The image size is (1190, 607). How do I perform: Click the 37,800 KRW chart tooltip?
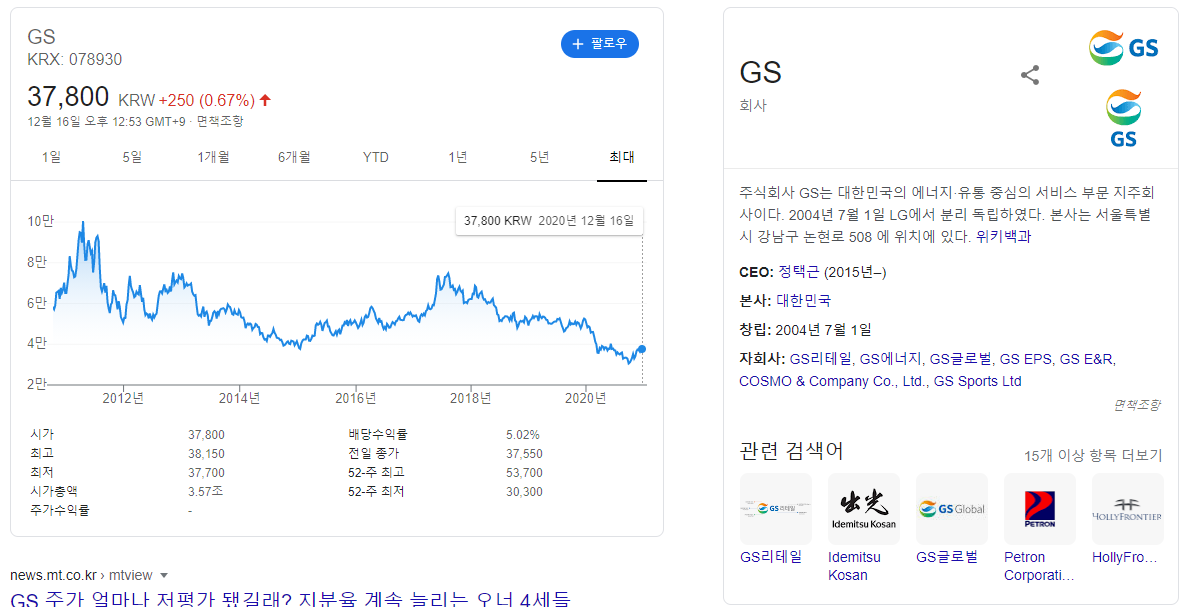(x=549, y=221)
